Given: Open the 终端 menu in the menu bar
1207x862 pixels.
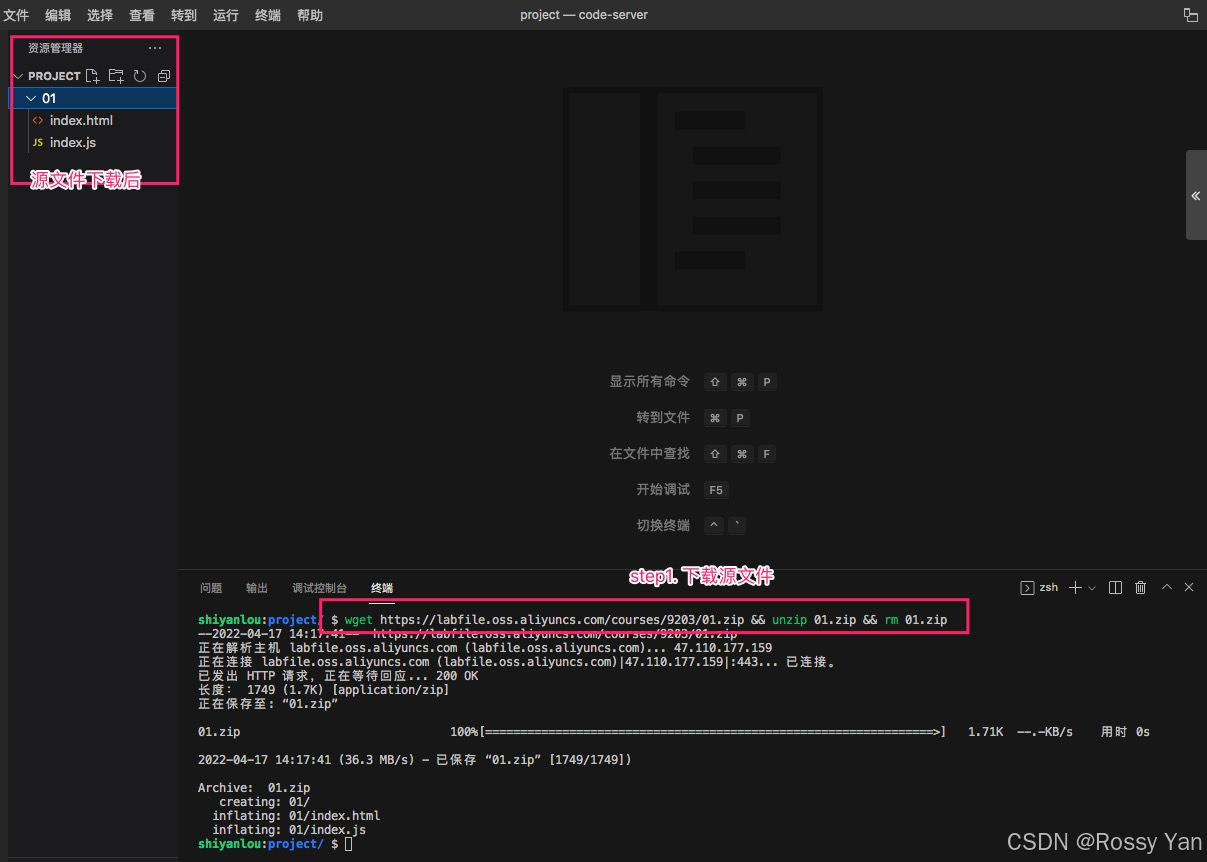Looking at the screenshot, I should 268,15.
